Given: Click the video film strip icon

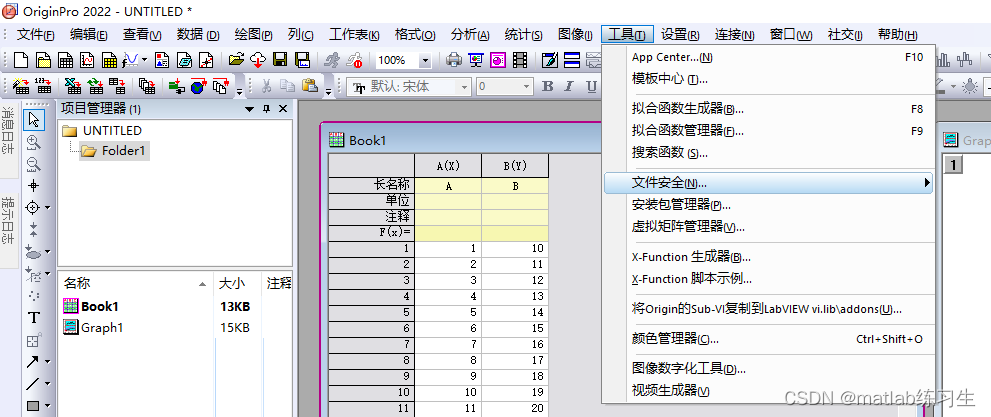Looking at the screenshot, I should tap(520, 61).
